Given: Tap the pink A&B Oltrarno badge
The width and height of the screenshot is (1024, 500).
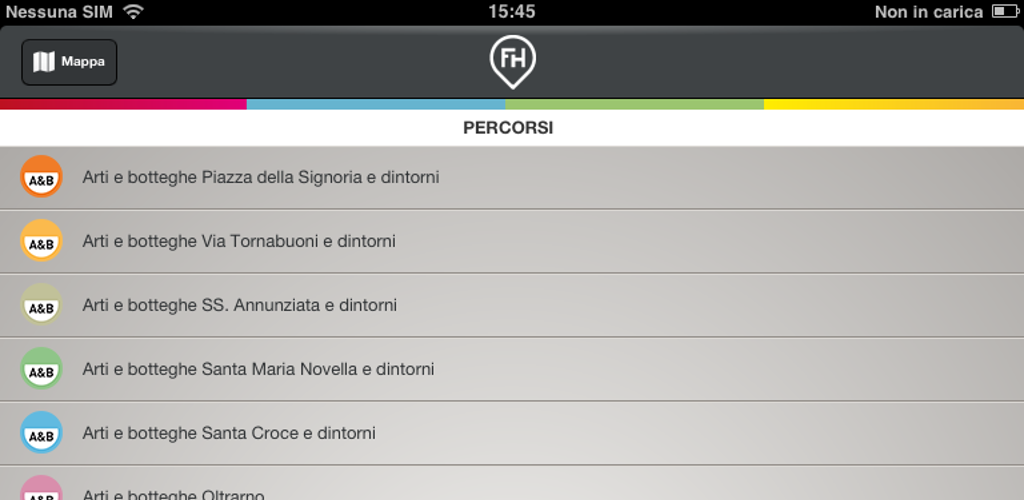Looking at the screenshot, I should pos(41,490).
